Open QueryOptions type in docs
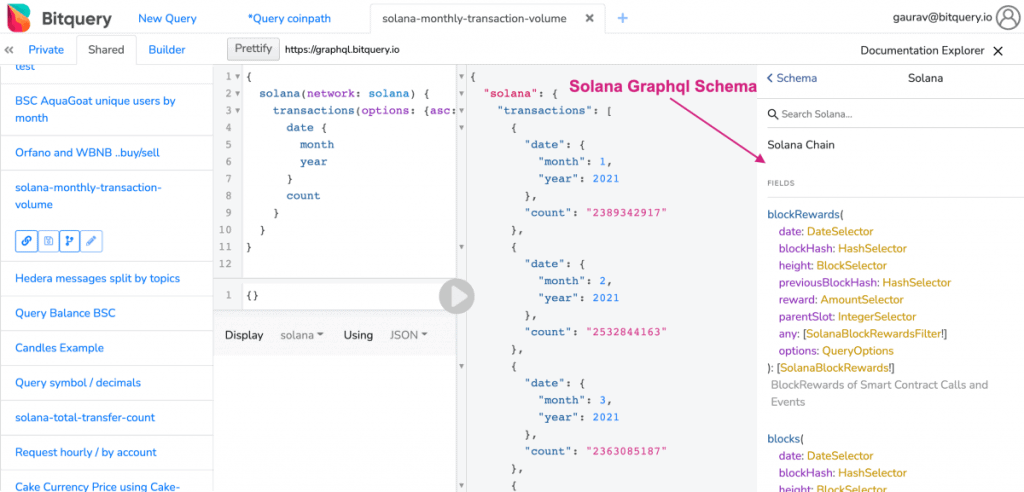The height and width of the screenshot is (492, 1024). tap(857, 351)
